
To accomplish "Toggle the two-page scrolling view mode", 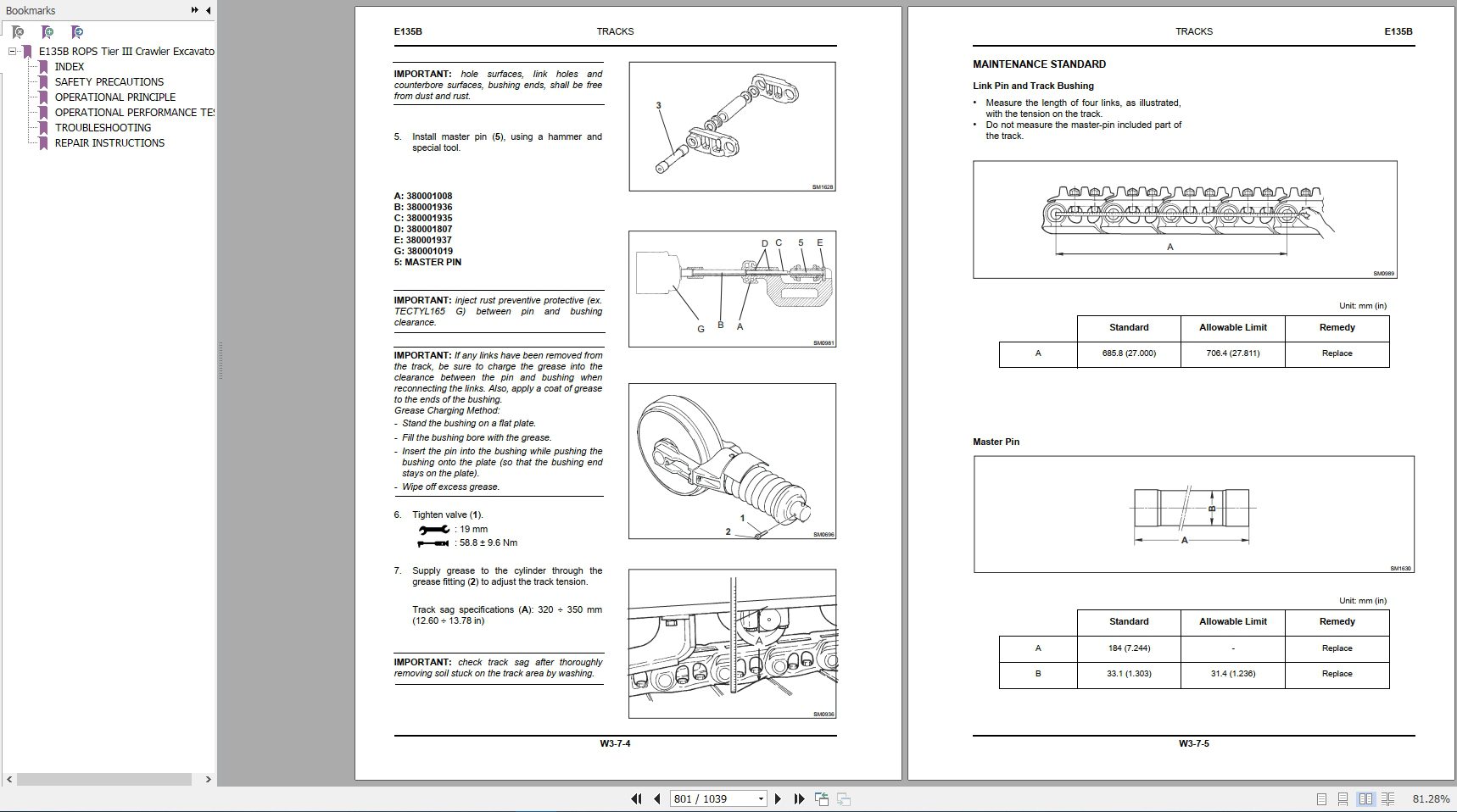I will (x=1387, y=798).
